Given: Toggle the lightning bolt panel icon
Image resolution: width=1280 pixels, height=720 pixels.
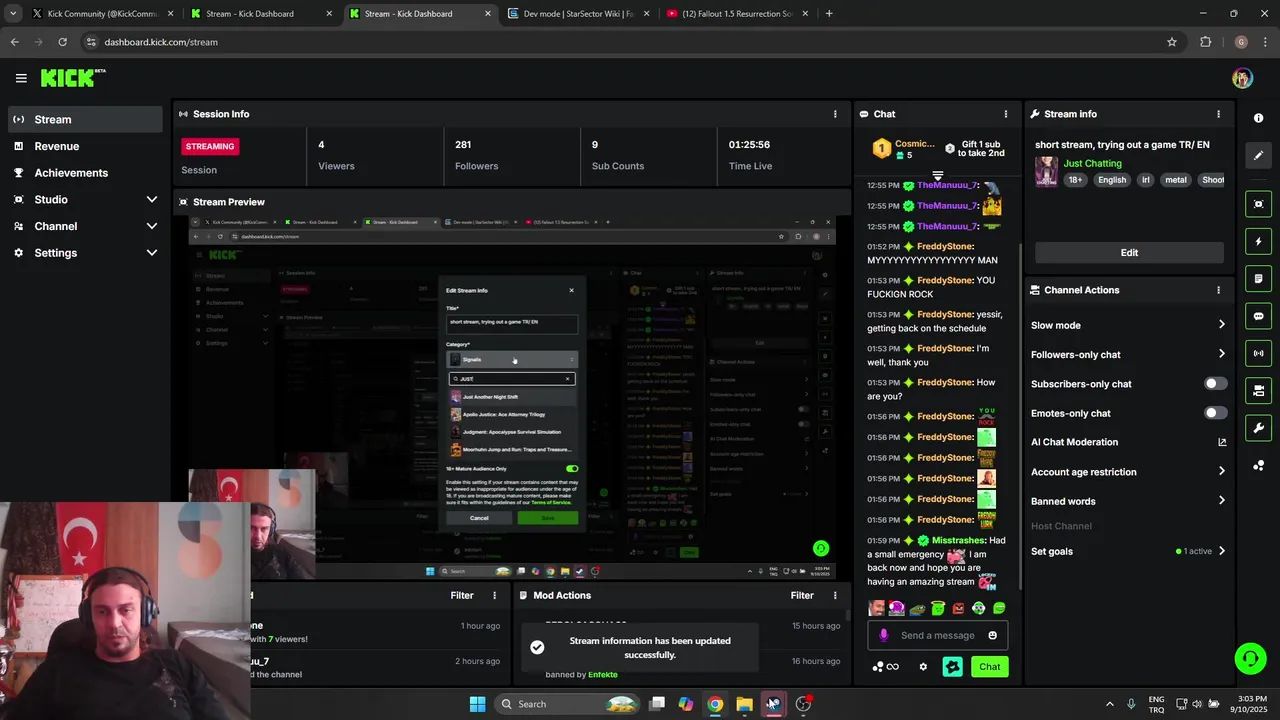Looking at the screenshot, I should coord(1258,241).
